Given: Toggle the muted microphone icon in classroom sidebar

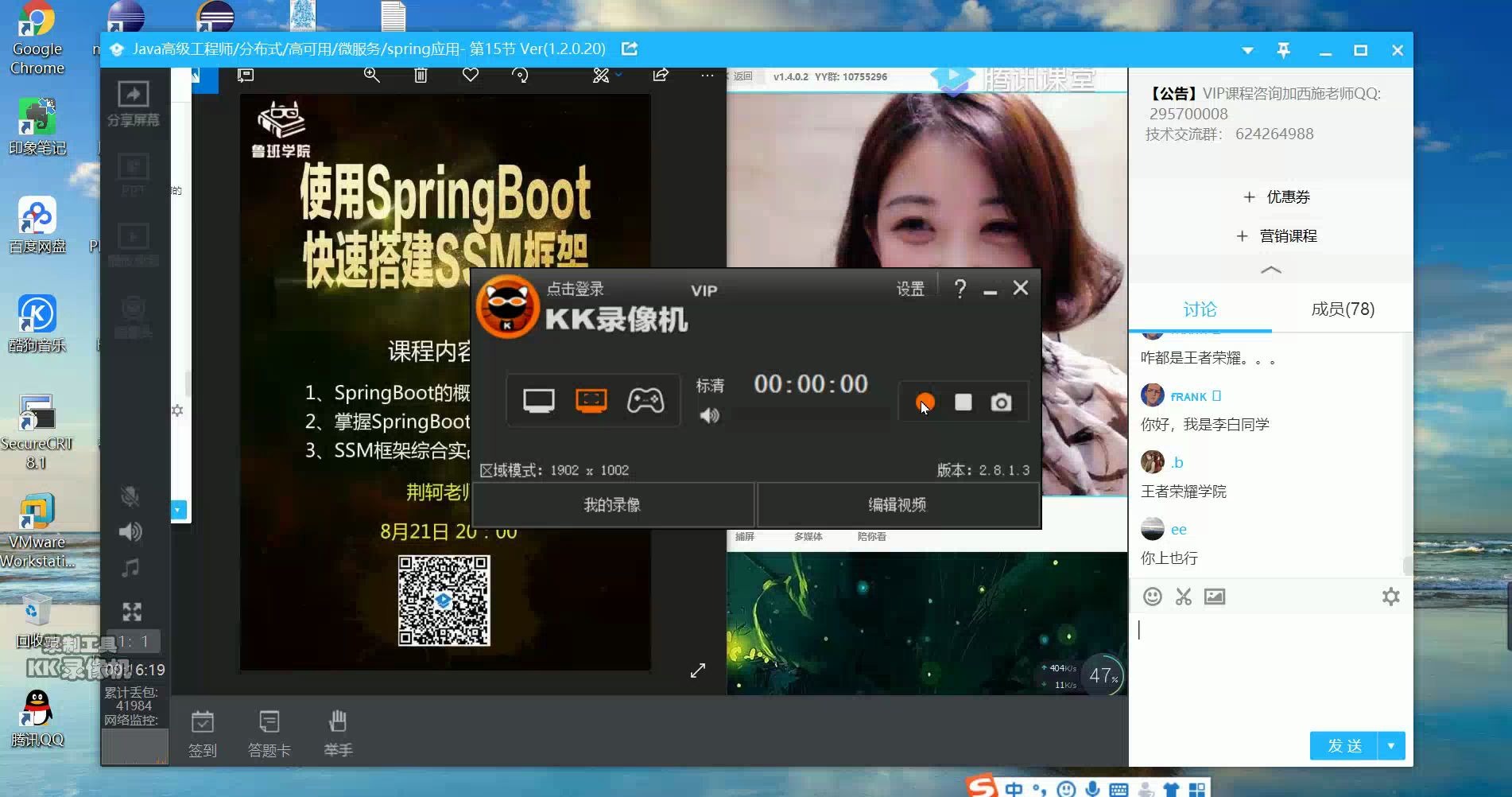Looking at the screenshot, I should (x=130, y=496).
